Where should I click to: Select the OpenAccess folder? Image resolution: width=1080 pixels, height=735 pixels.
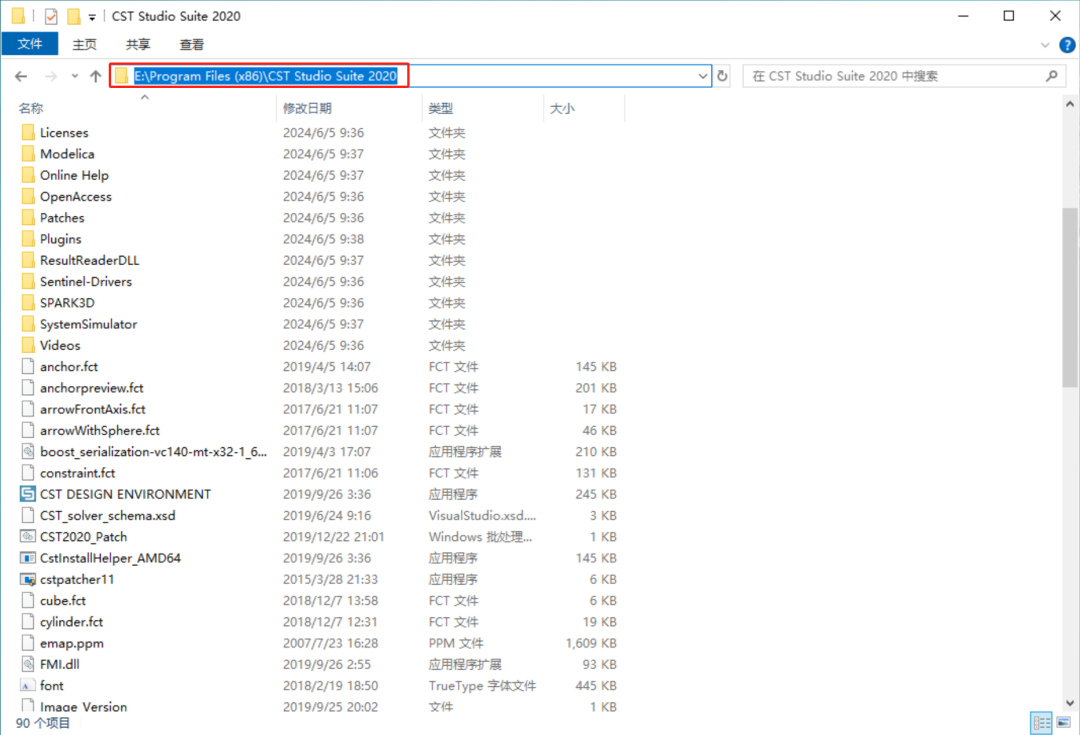[x=75, y=196]
